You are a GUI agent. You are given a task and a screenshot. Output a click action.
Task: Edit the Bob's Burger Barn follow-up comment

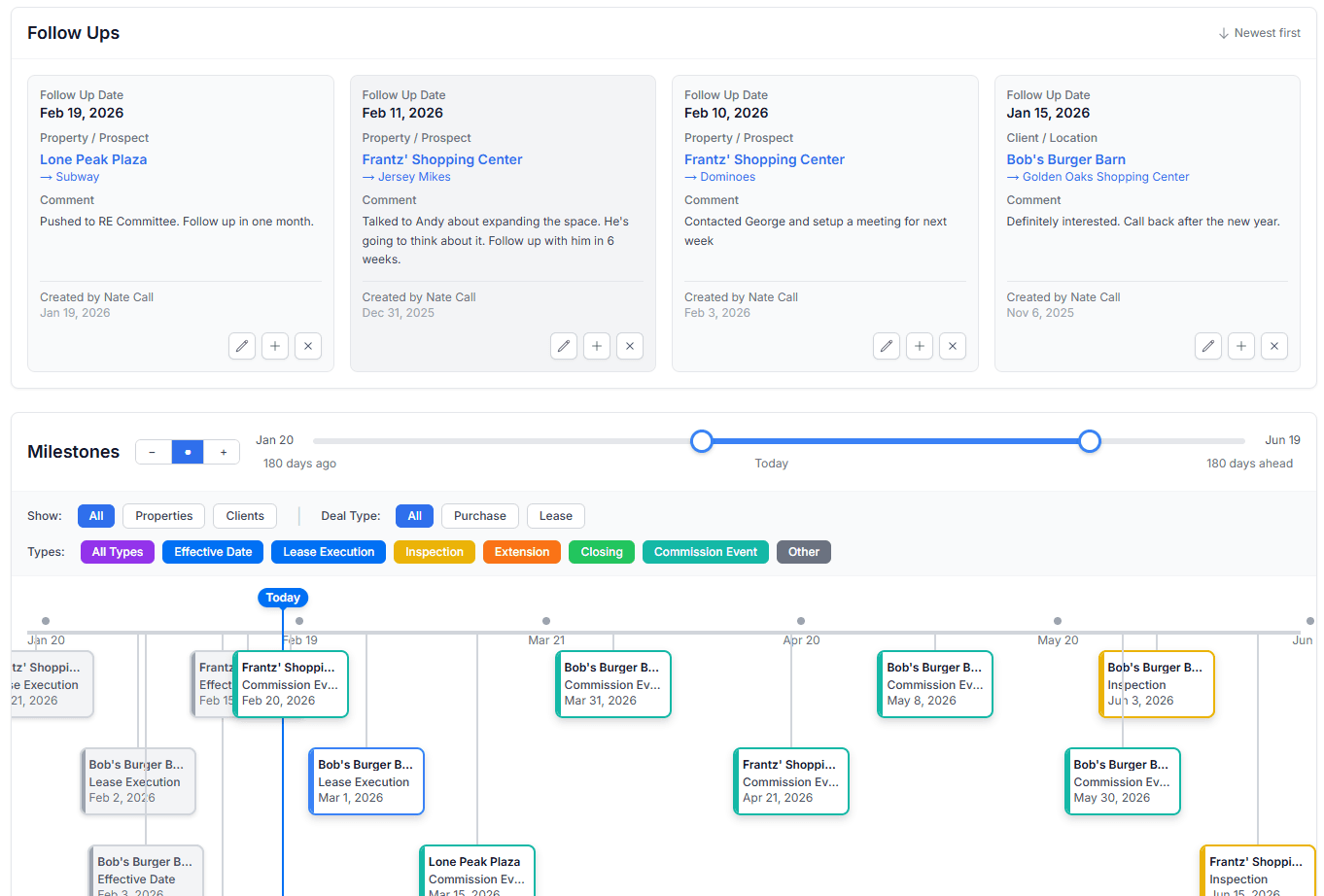point(1208,346)
